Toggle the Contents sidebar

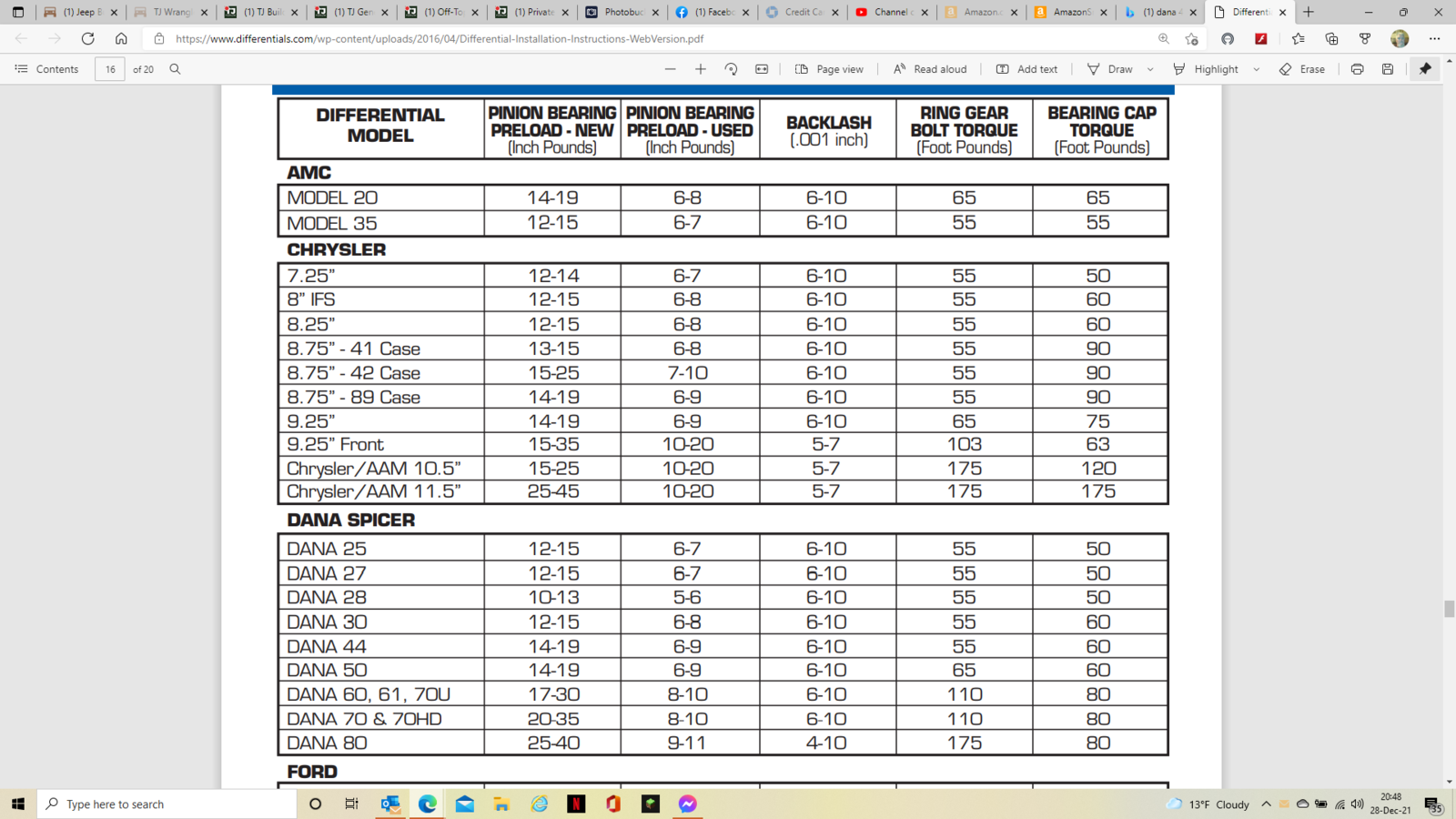pyautogui.click(x=46, y=69)
